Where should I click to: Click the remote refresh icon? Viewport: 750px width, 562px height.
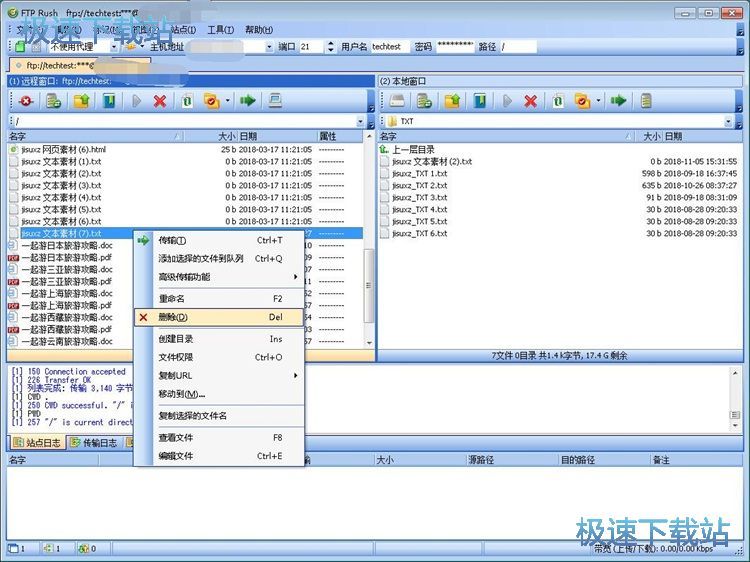click(187, 101)
